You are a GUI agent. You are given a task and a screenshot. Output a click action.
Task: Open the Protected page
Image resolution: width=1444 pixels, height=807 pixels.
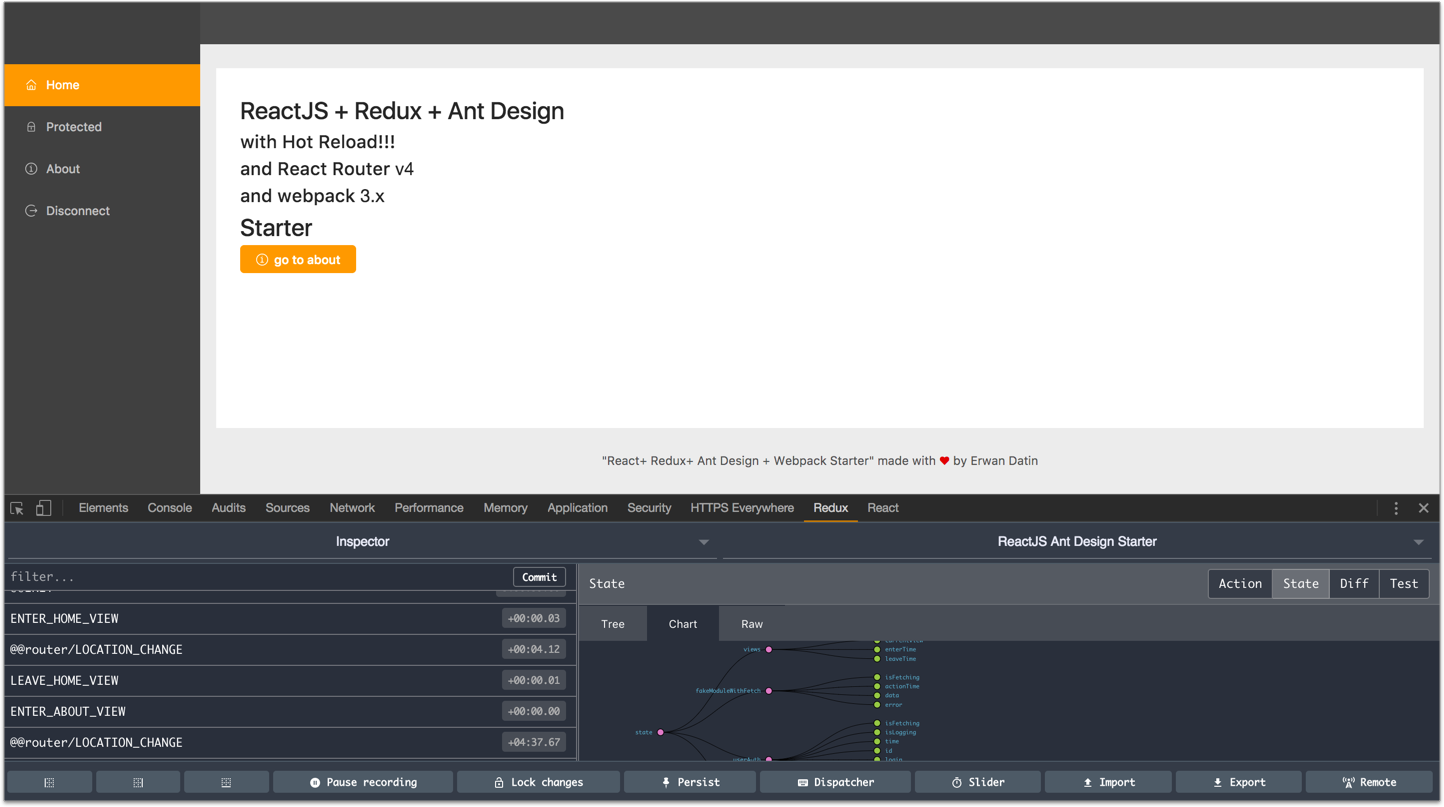click(102, 127)
